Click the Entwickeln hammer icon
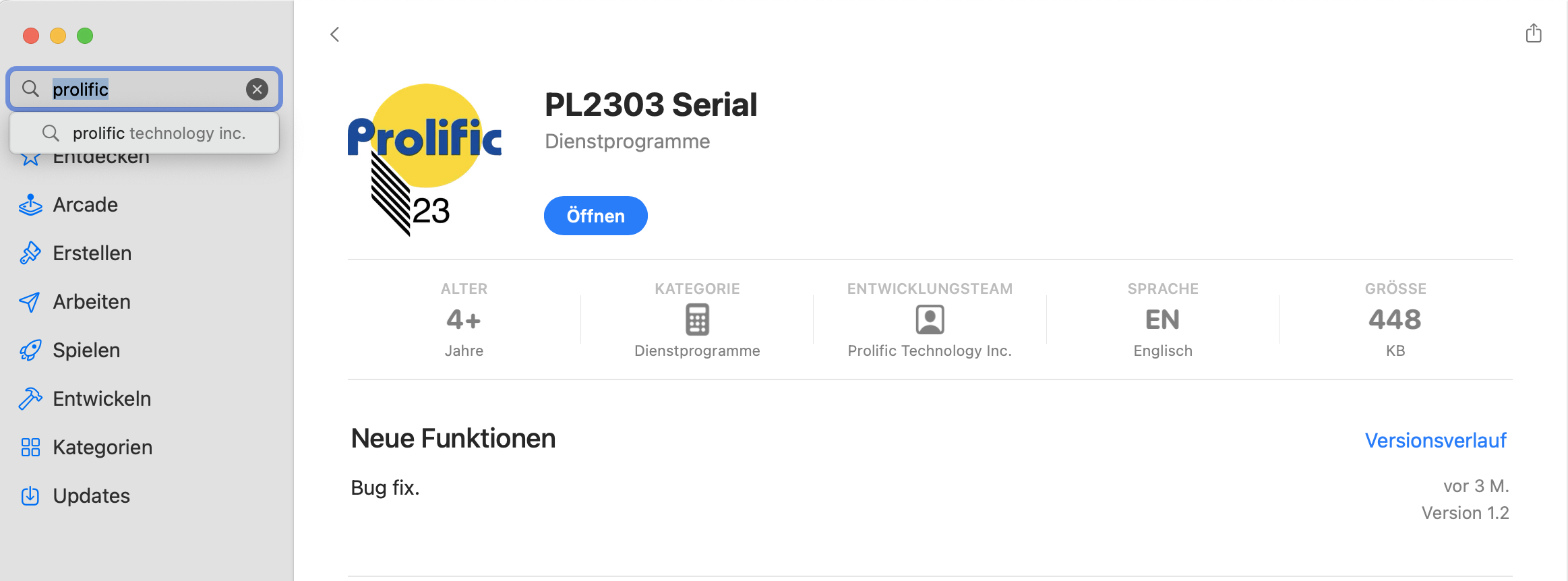Viewport: 1568px width, 581px height. coord(30,399)
